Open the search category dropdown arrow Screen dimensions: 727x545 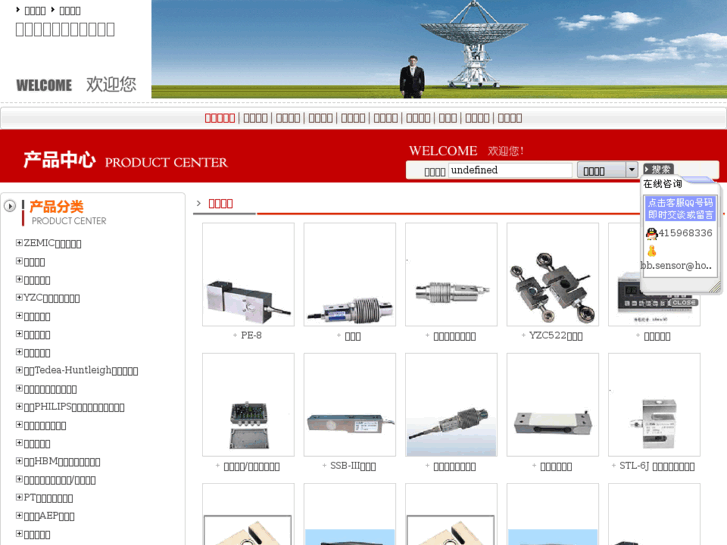631,170
